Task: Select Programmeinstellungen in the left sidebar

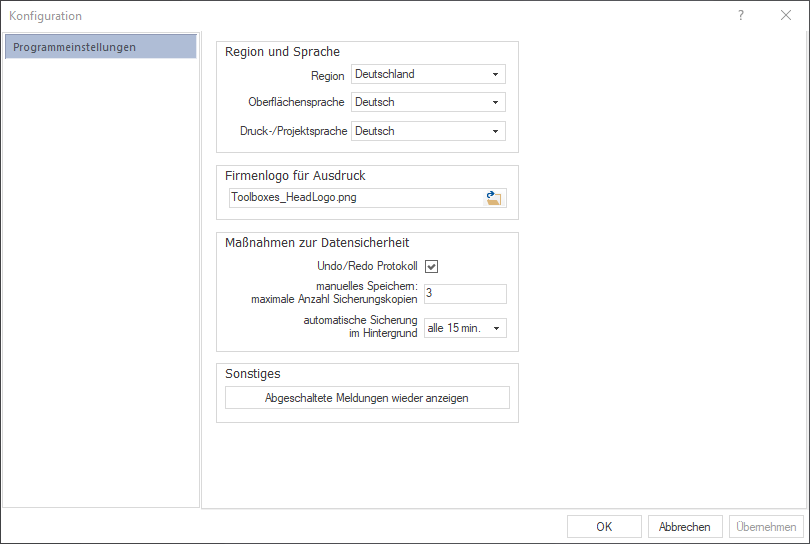Action: coord(101,47)
